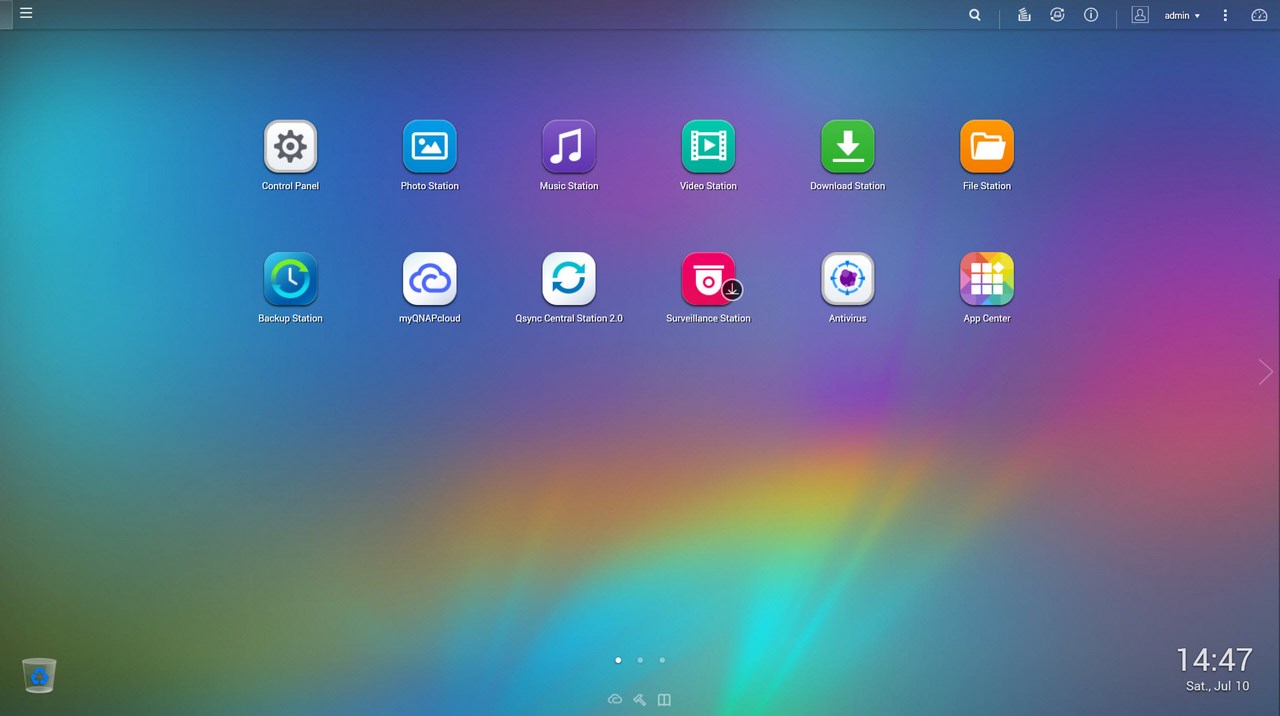The image size is (1280, 716).
Task: Click the utility tools icon at bottom
Action: [640, 699]
